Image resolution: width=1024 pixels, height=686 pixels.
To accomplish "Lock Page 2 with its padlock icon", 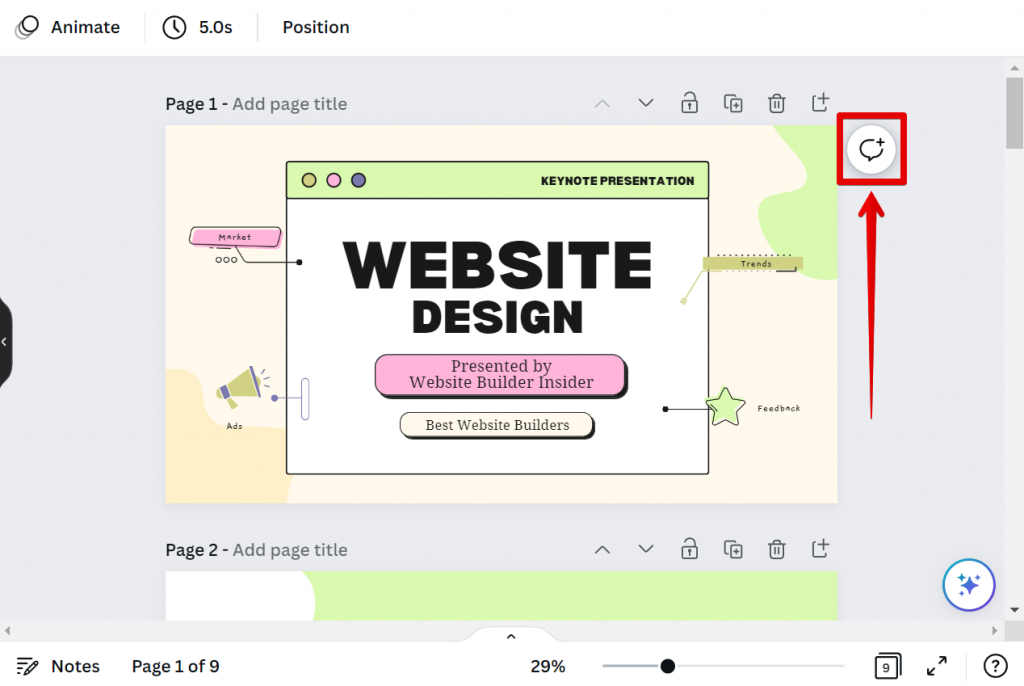I will pos(689,549).
